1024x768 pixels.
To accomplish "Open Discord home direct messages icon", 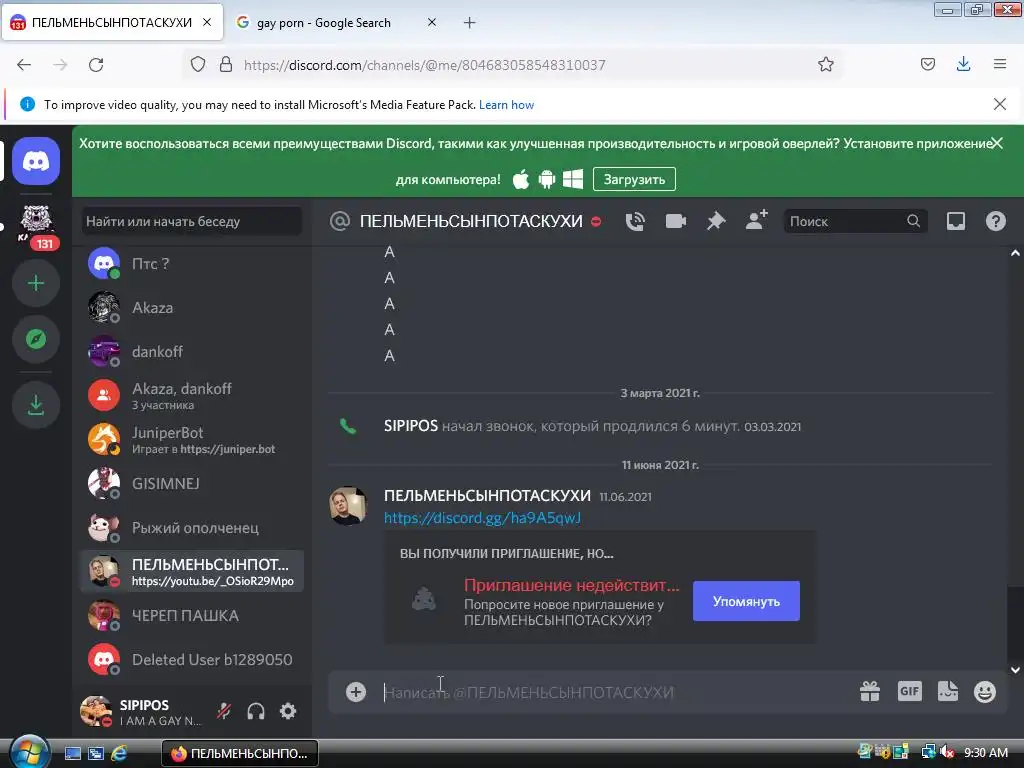I will tap(36, 161).
